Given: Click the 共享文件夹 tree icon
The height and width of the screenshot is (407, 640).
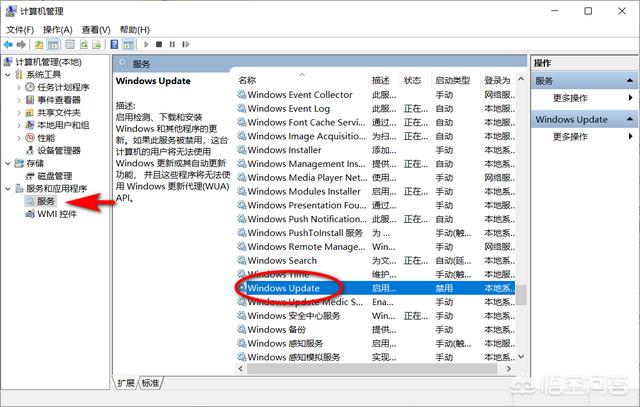Looking at the screenshot, I should (30, 112).
